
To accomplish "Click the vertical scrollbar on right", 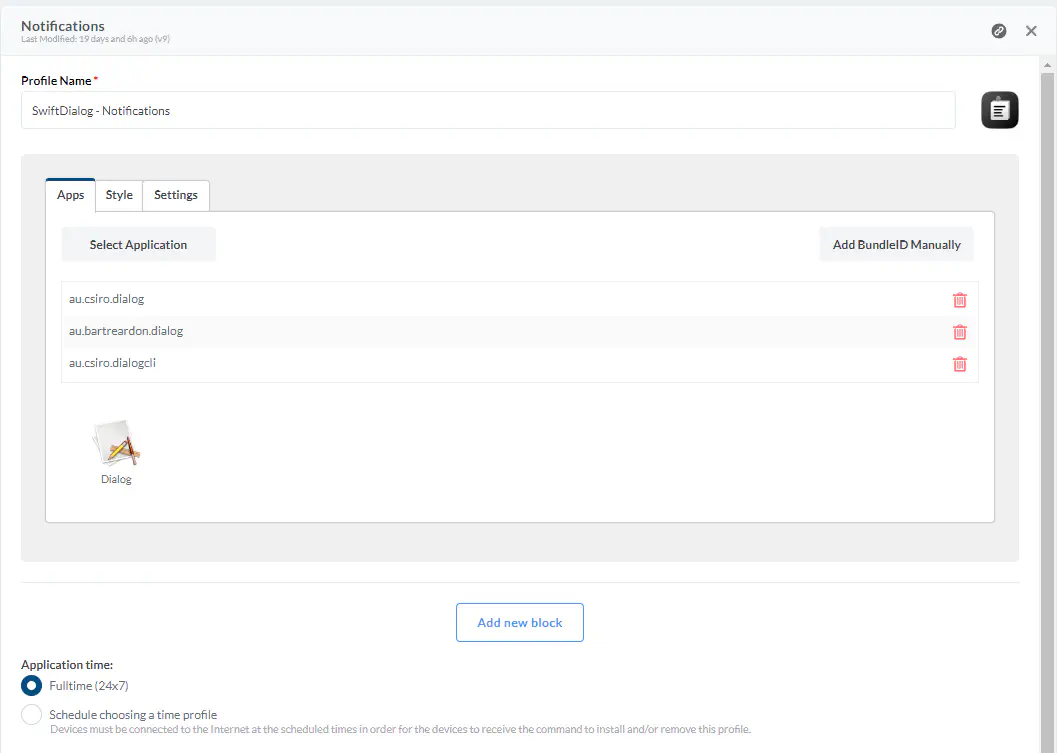I will (x=1047, y=400).
